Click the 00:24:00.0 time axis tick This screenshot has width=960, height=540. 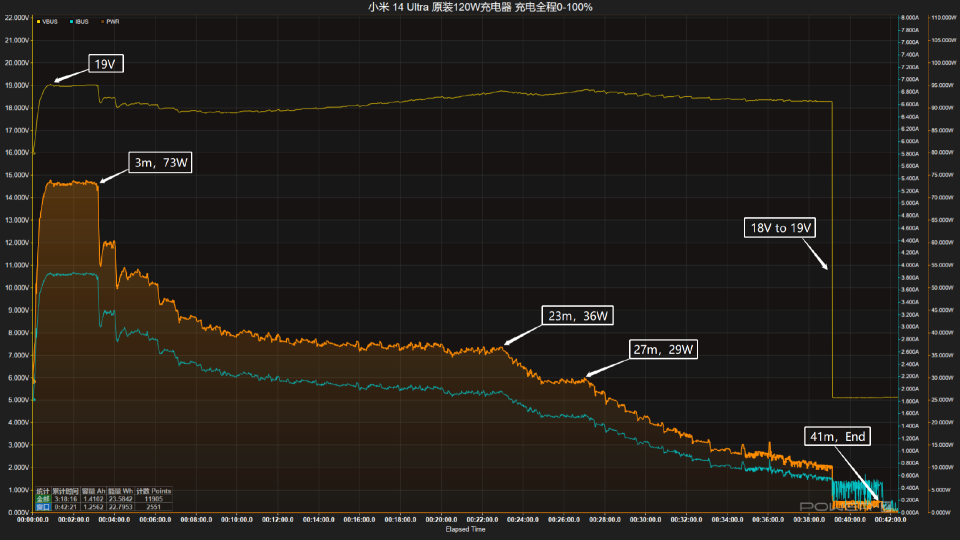click(523, 519)
